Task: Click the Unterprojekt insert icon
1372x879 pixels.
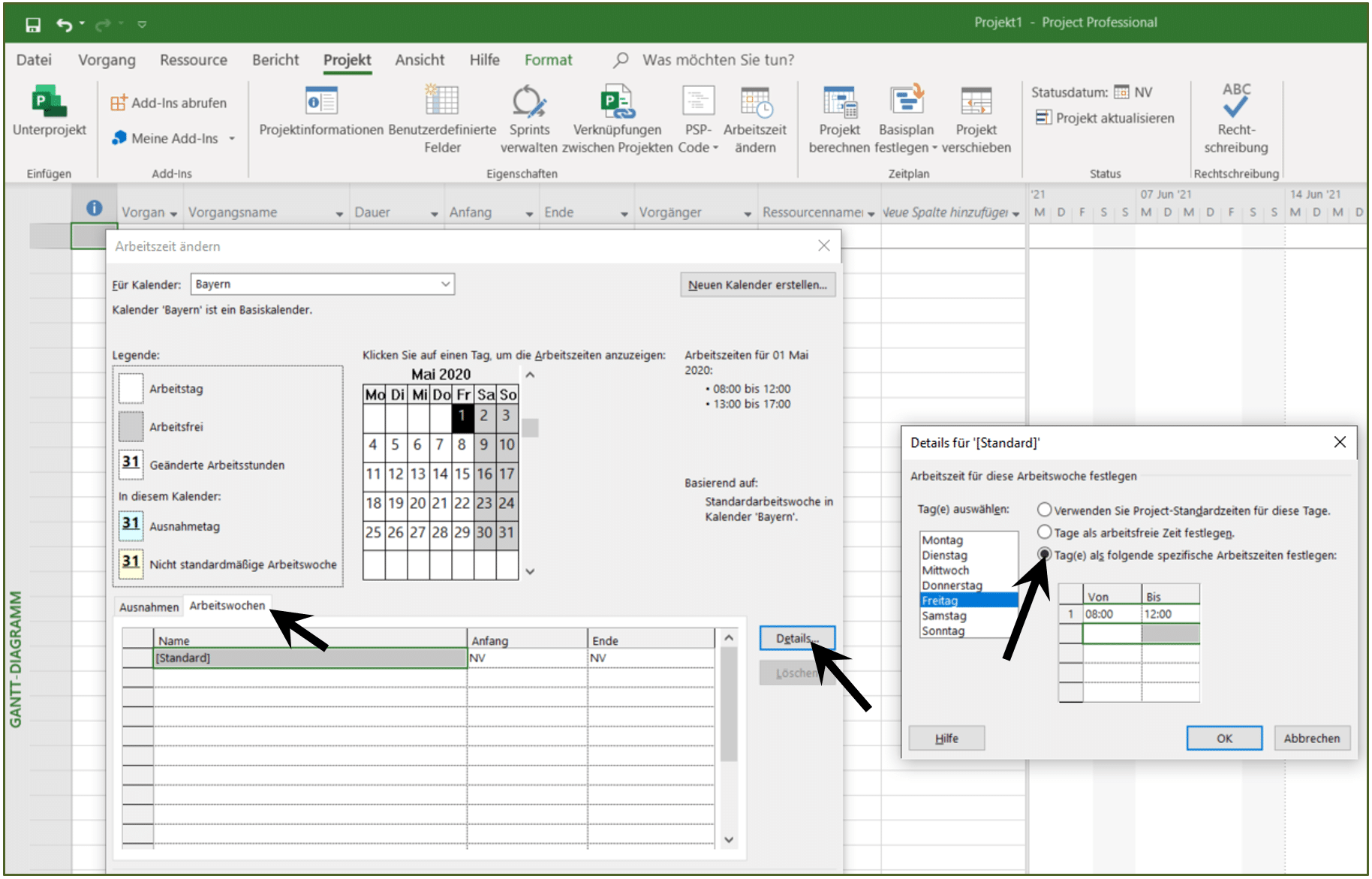Action: [x=49, y=102]
